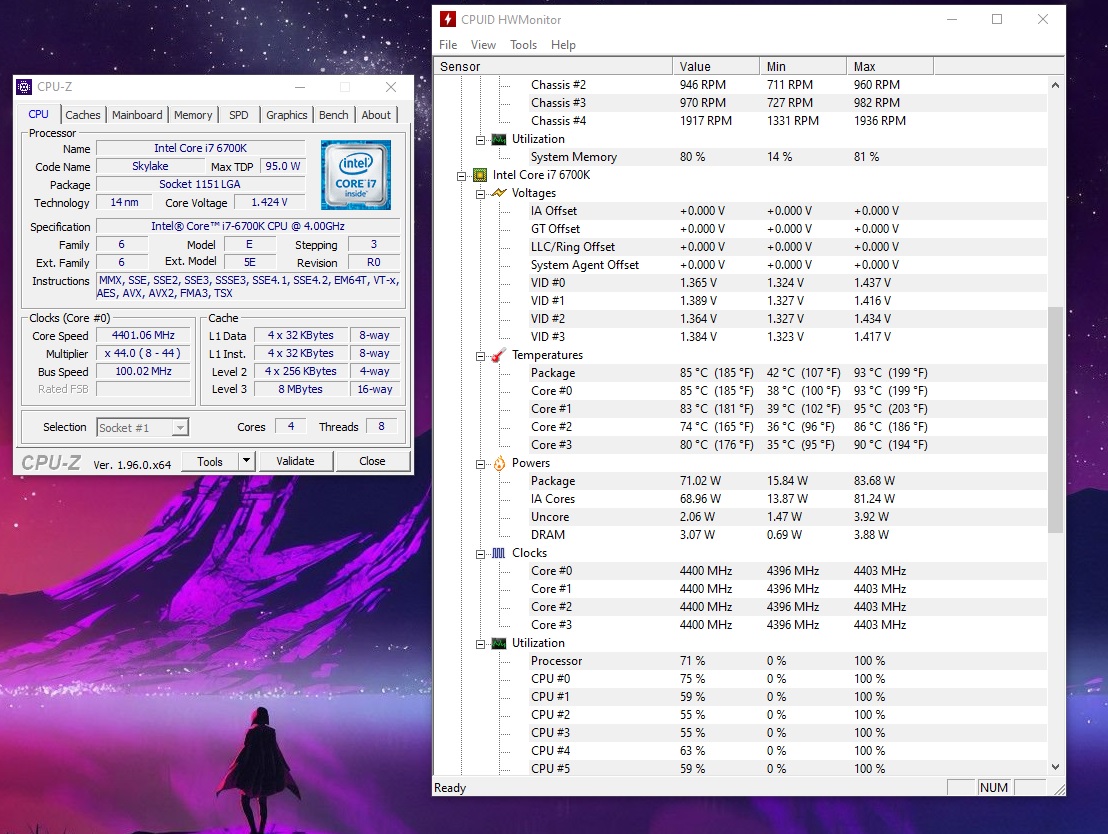Click the Instructions list text in CPU-Z
Image resolution: width=1108 pixels, height=834 pixels.
click(x=248, y=287)
